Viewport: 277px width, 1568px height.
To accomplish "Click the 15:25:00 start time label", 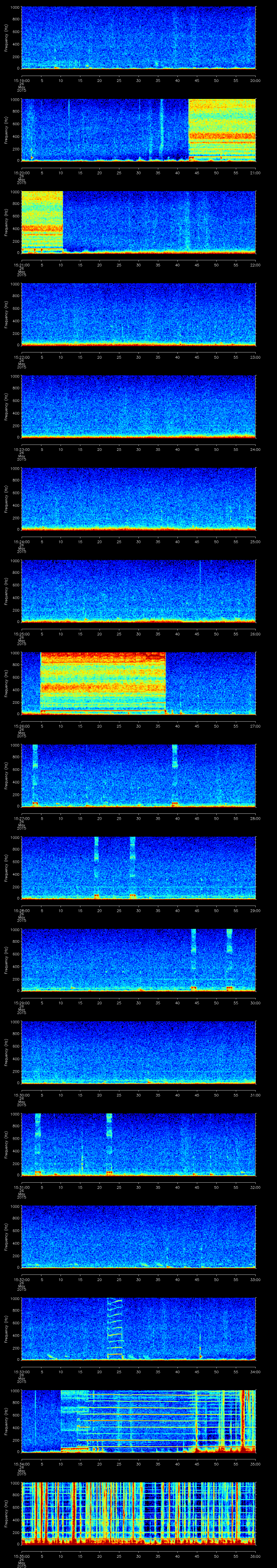I will (x=21, y=634).
